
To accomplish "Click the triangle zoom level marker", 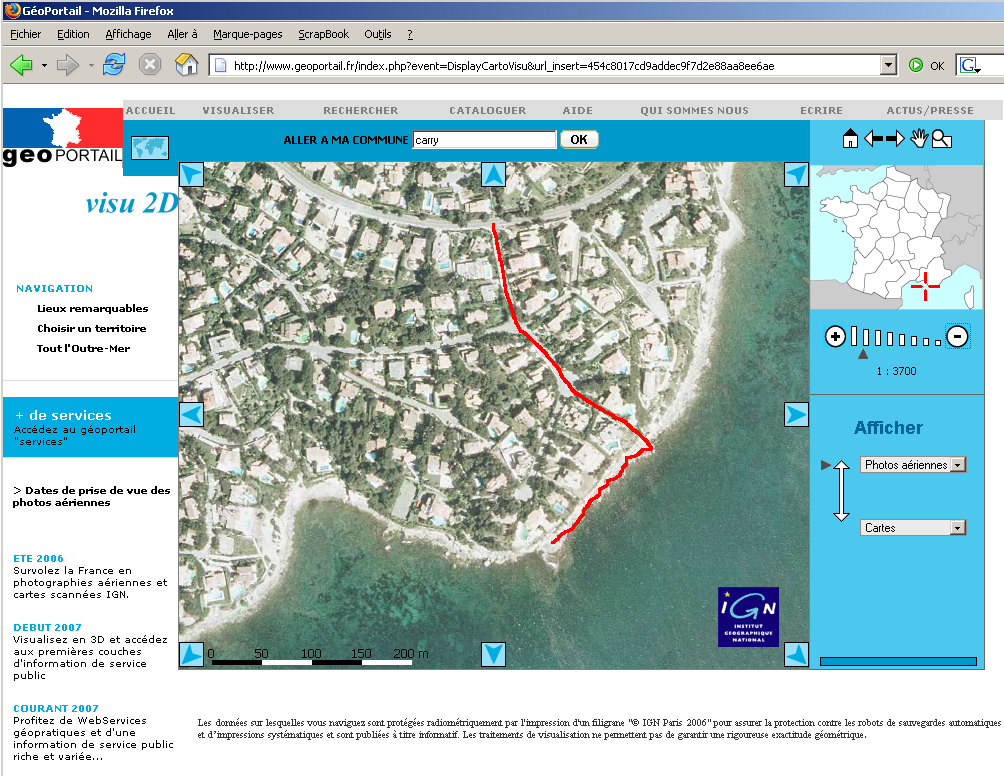I will coord(863,353).
